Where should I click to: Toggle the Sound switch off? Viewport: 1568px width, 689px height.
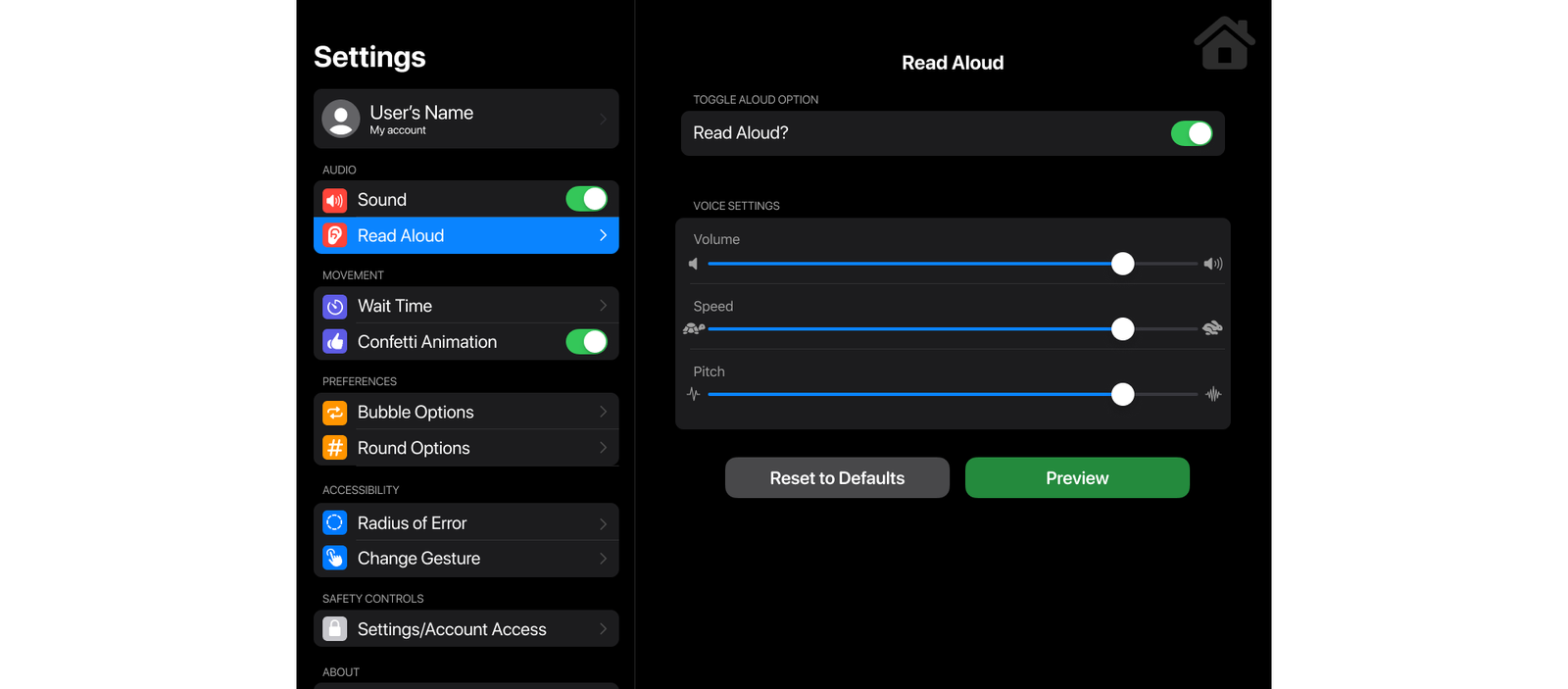click(586, 200)
